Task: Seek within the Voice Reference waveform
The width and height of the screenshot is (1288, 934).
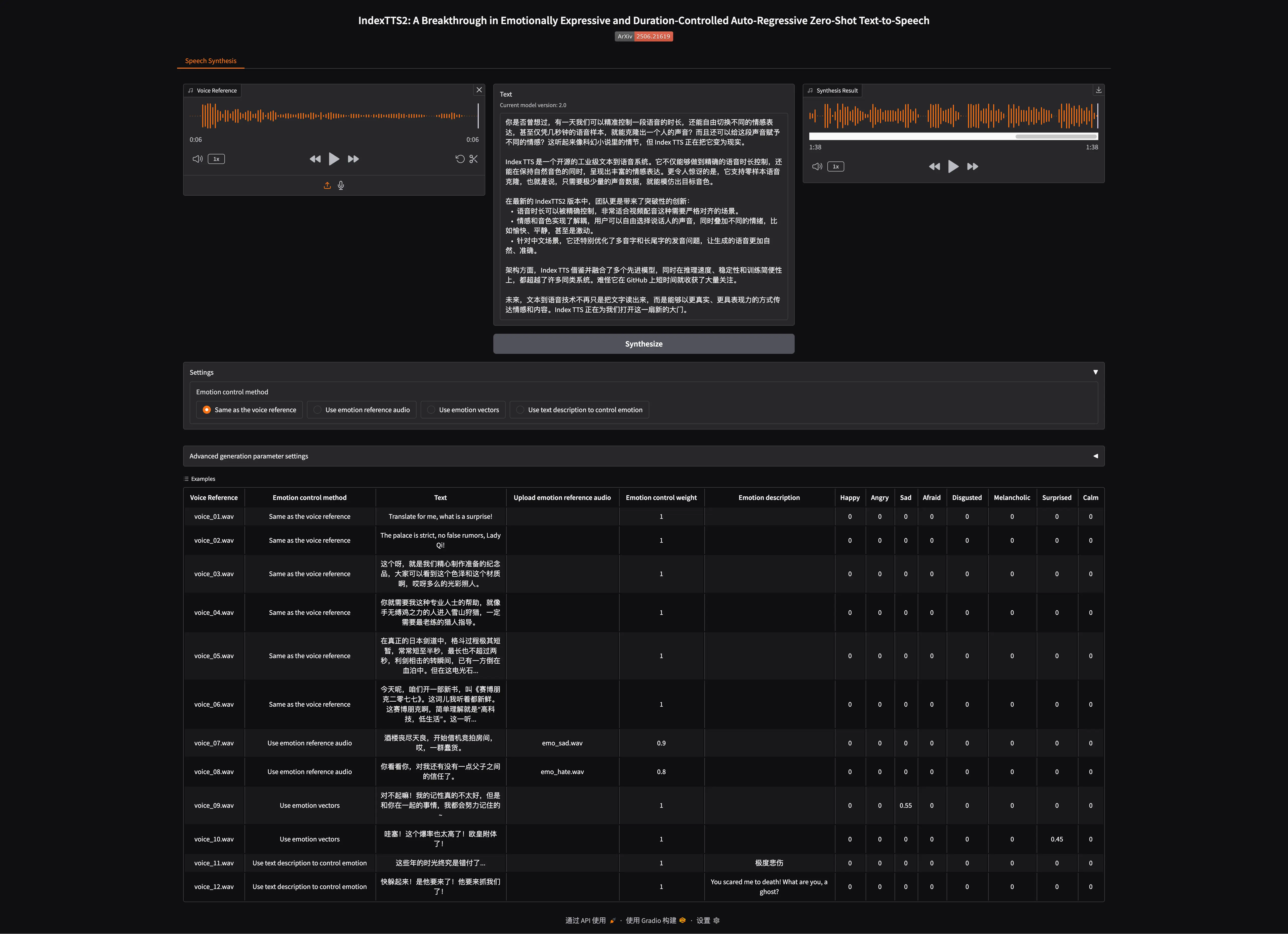Action: (x=334, y=116)
